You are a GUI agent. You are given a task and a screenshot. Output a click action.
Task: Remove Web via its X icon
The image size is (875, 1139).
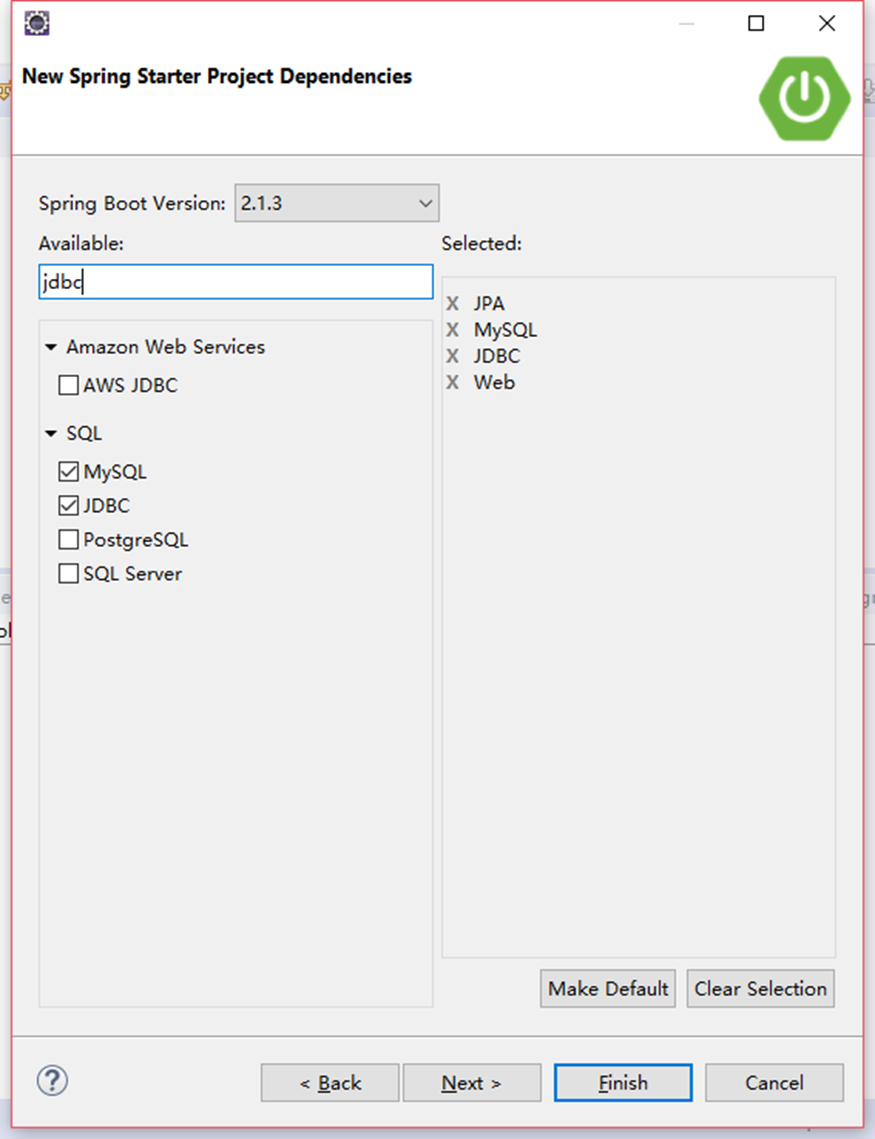[x=452, y=382]
